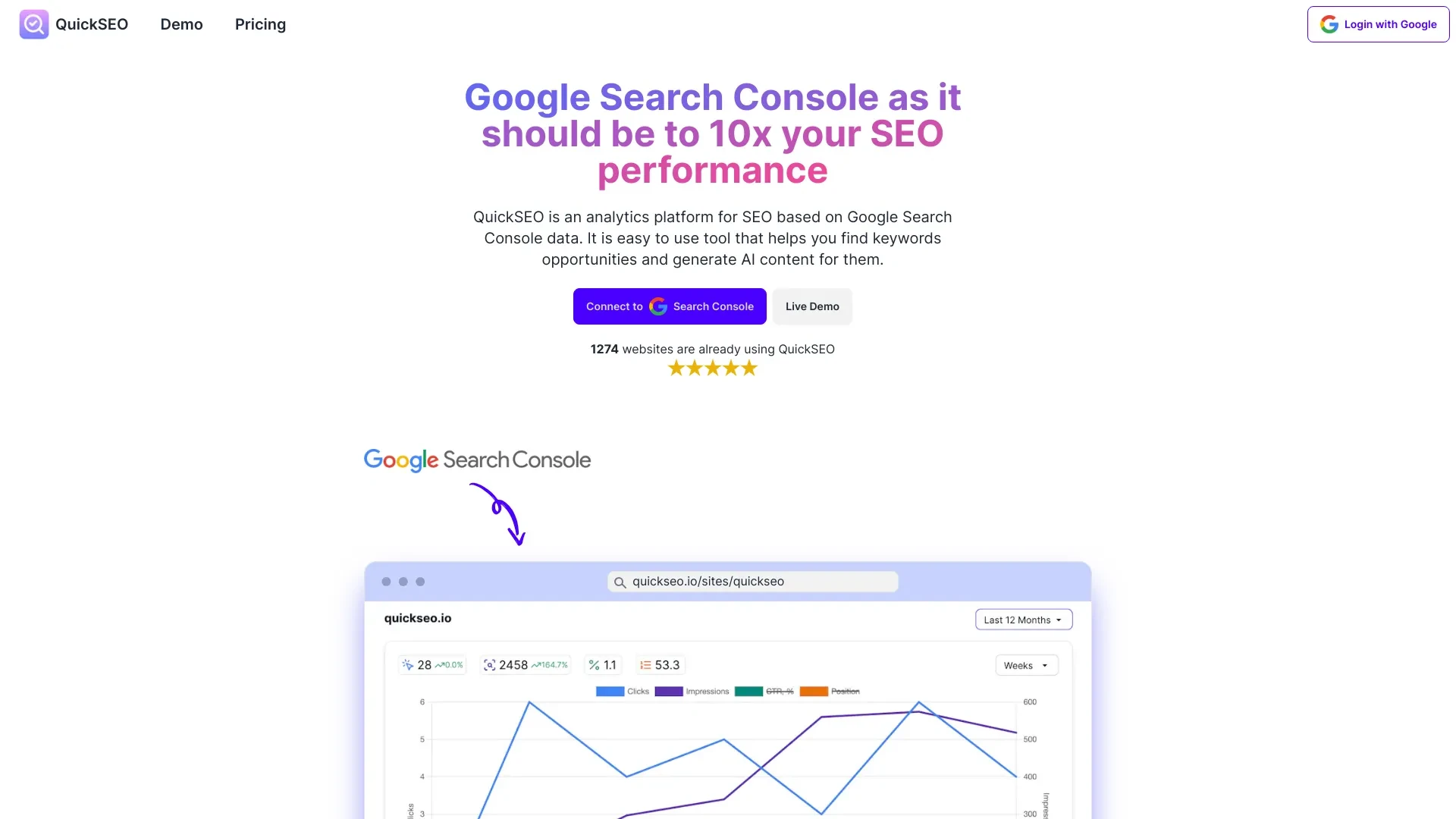Open the Live Demo page

point(812,306)
